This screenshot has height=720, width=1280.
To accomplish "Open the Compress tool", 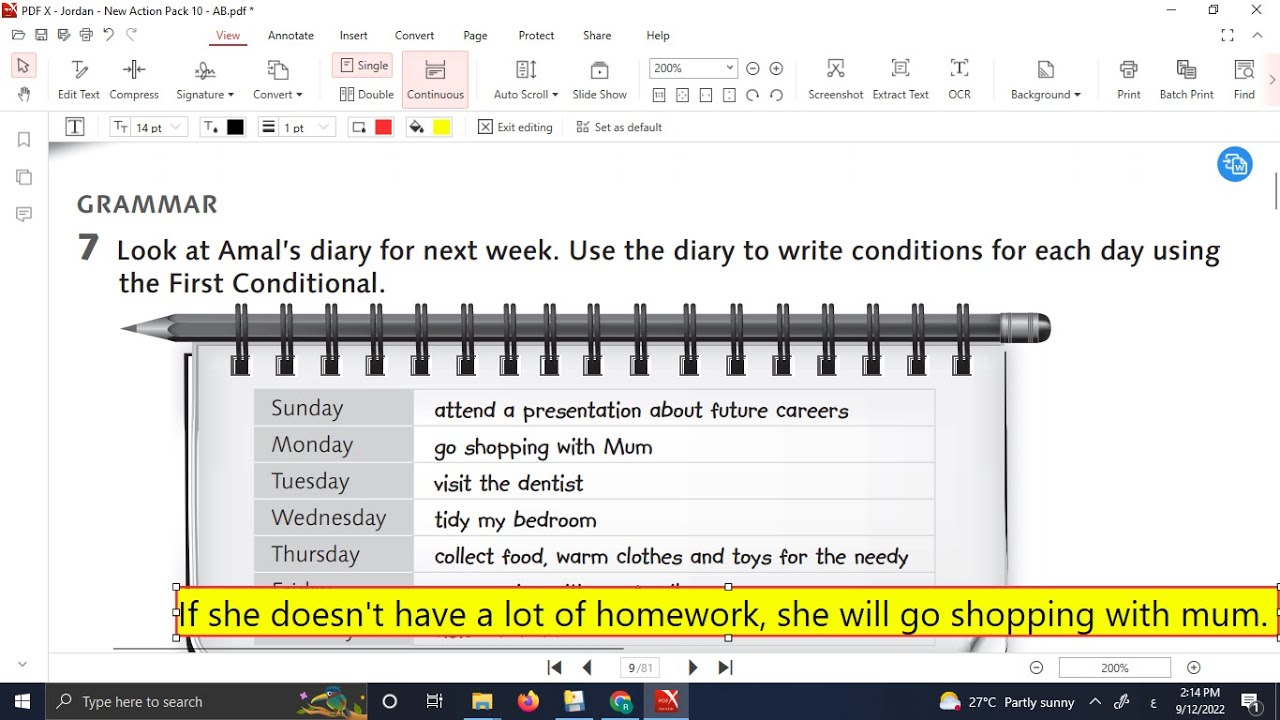I will pyautogui.click(x=134, y=80).
